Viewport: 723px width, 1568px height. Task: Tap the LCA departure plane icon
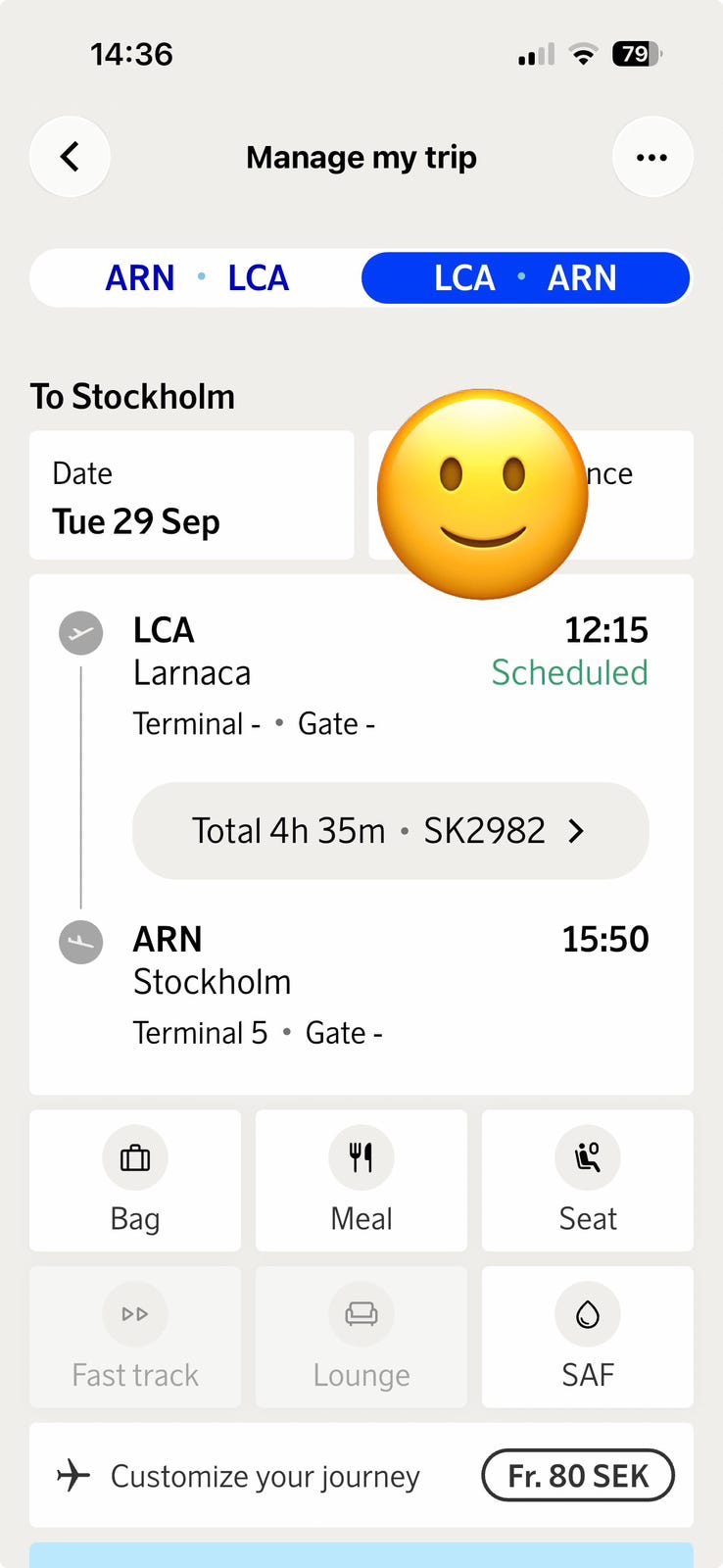pyautogui.click(x=81, y=633)
